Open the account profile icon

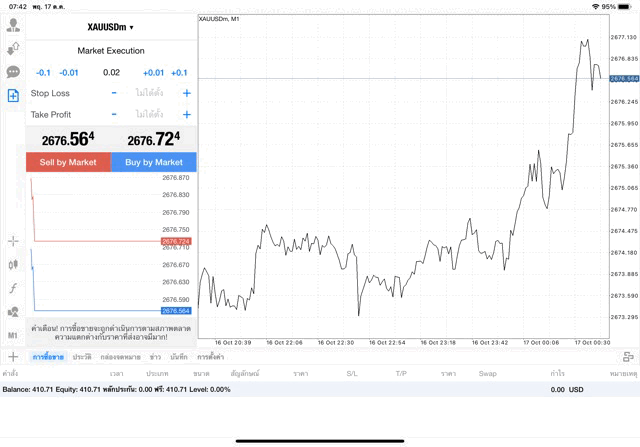[13, 25]
